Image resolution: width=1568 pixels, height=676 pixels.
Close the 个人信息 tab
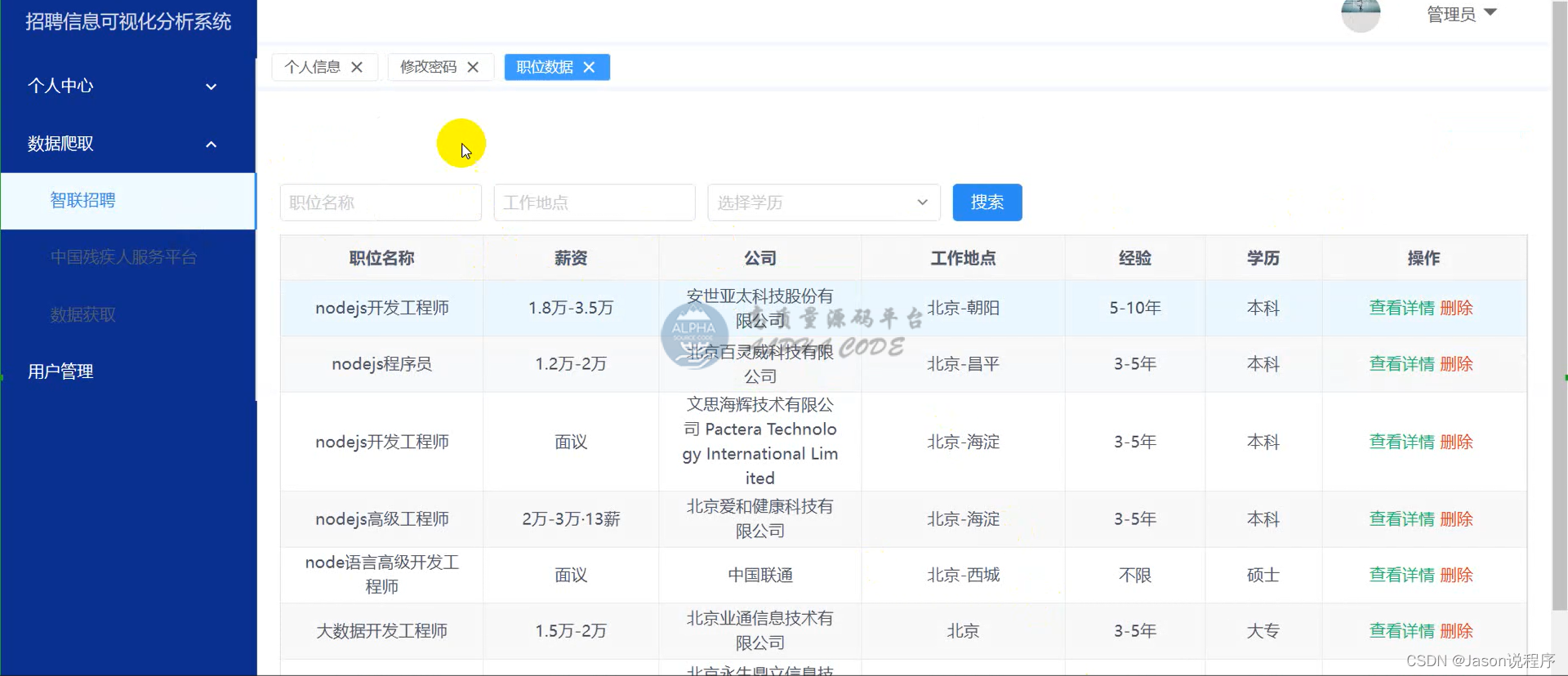357,67
